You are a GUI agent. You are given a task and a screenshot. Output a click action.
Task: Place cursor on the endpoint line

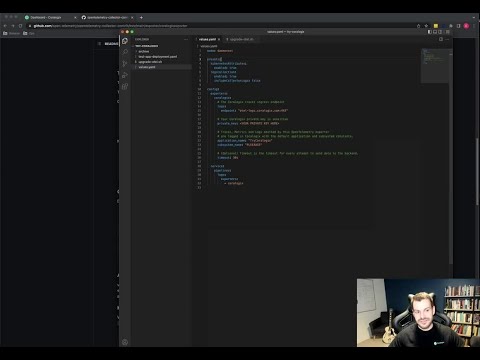tap(254, 110)
